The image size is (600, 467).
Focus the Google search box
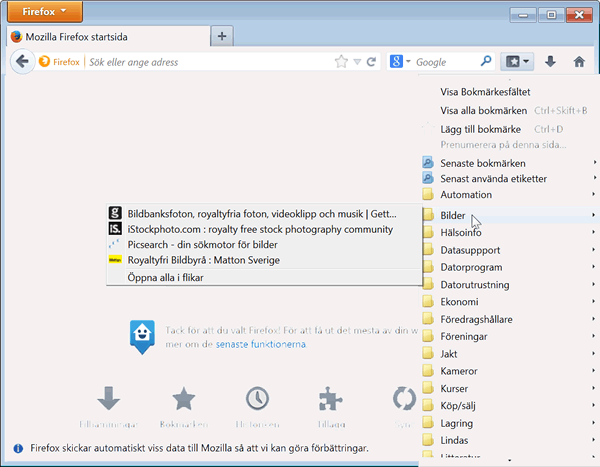click(446, 62)
